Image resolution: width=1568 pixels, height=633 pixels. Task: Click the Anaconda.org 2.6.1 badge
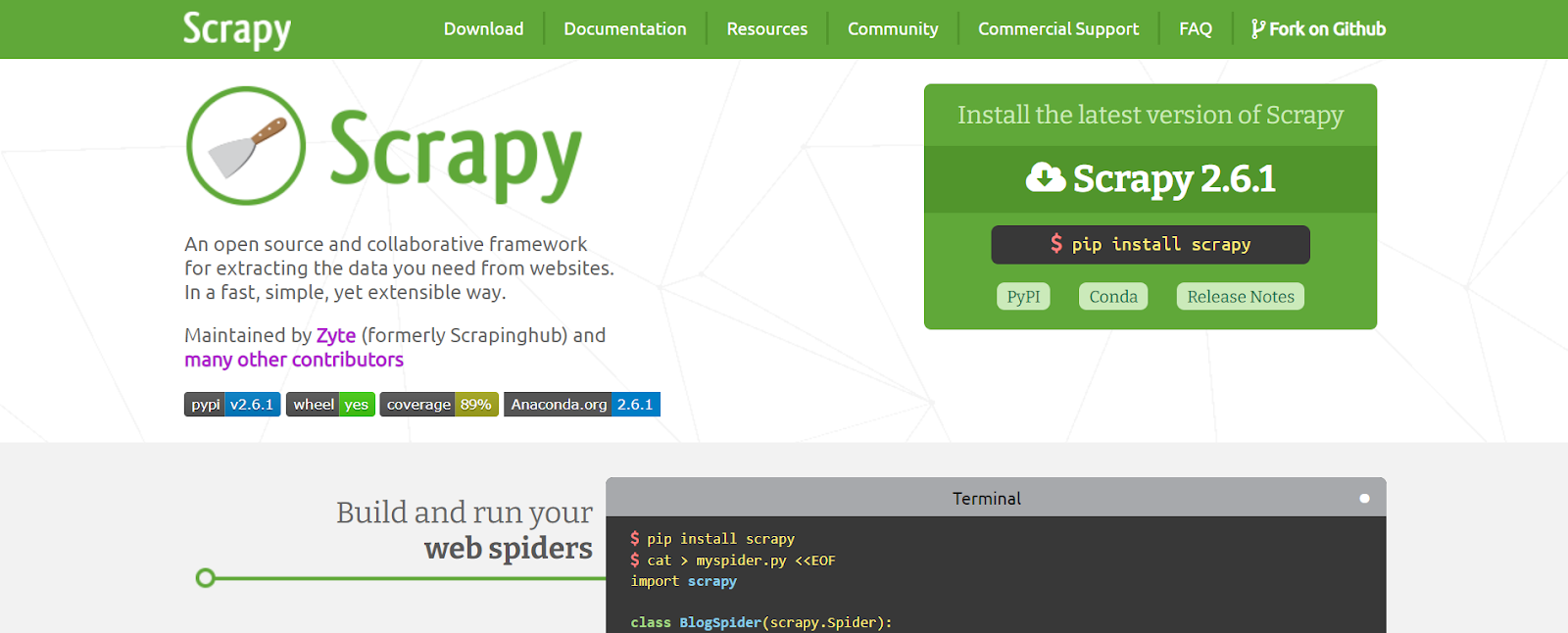582,405
